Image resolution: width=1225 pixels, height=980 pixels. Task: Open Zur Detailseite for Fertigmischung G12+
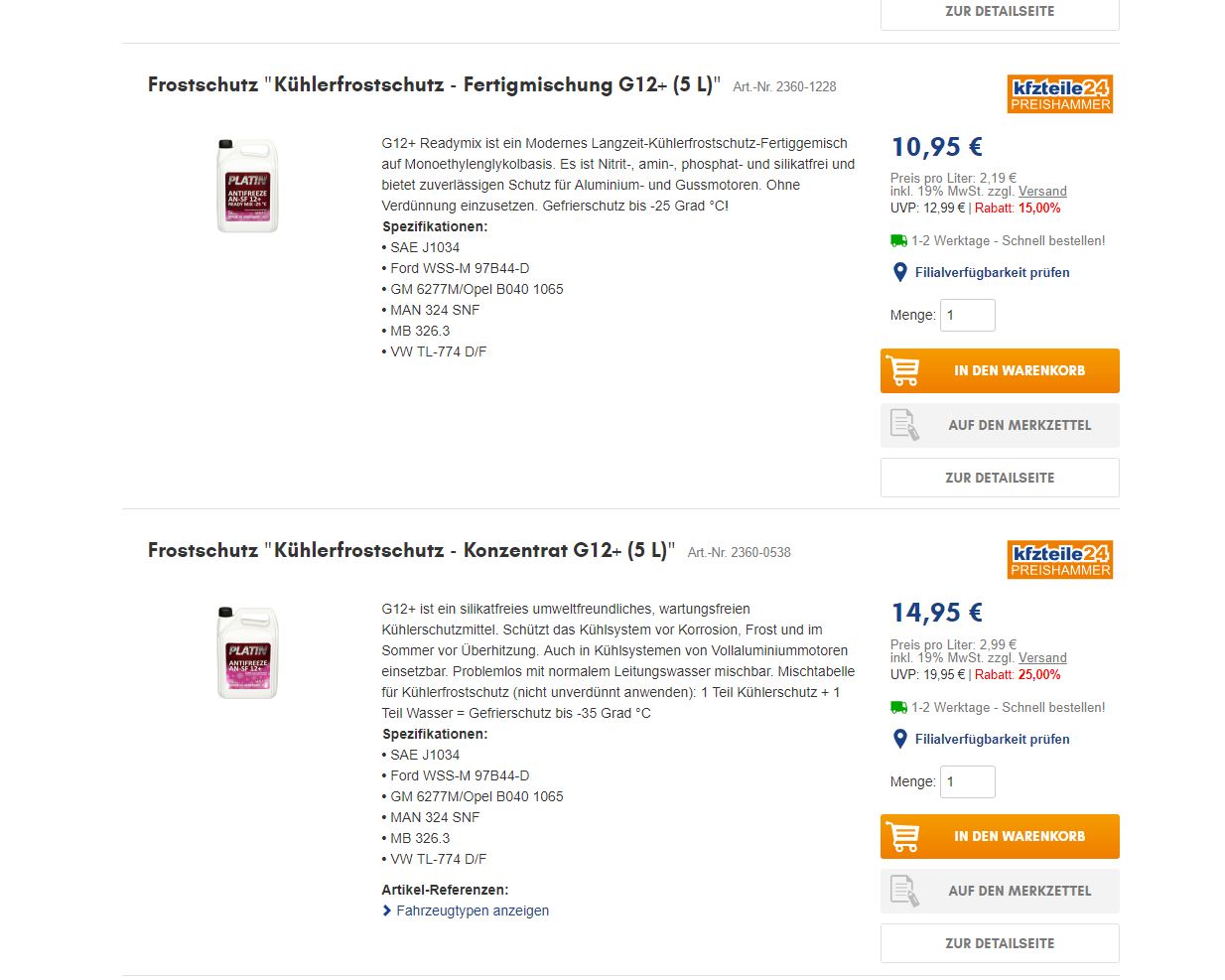click(x=1000, y=478)
